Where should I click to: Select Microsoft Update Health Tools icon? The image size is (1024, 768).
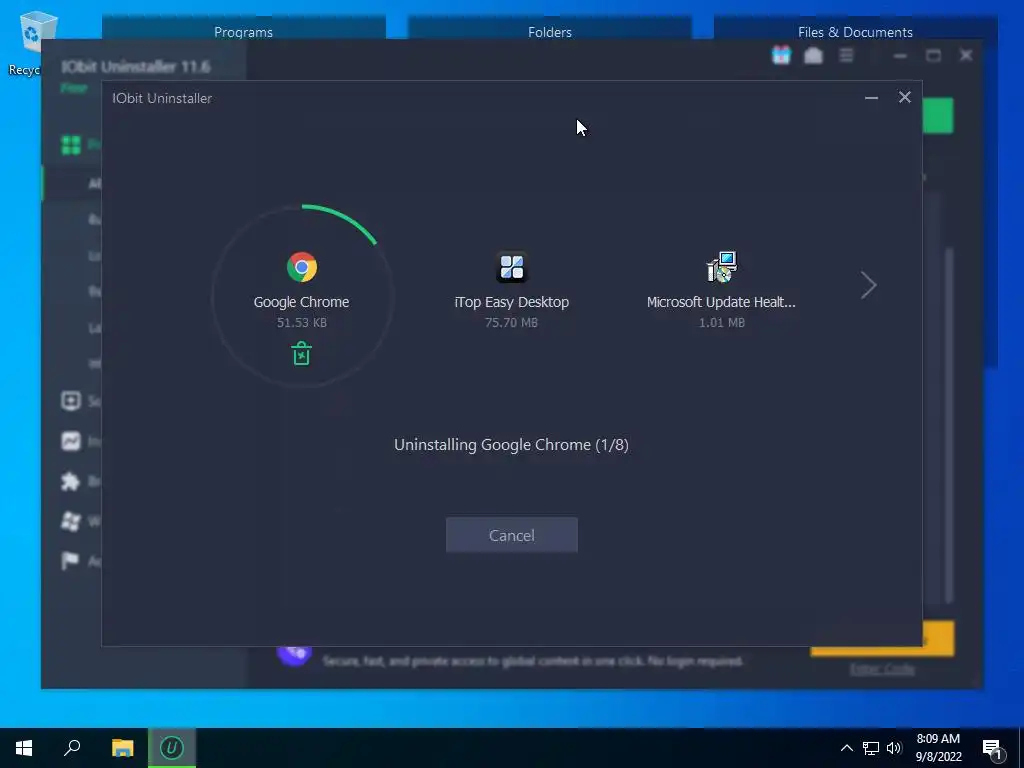722,266
